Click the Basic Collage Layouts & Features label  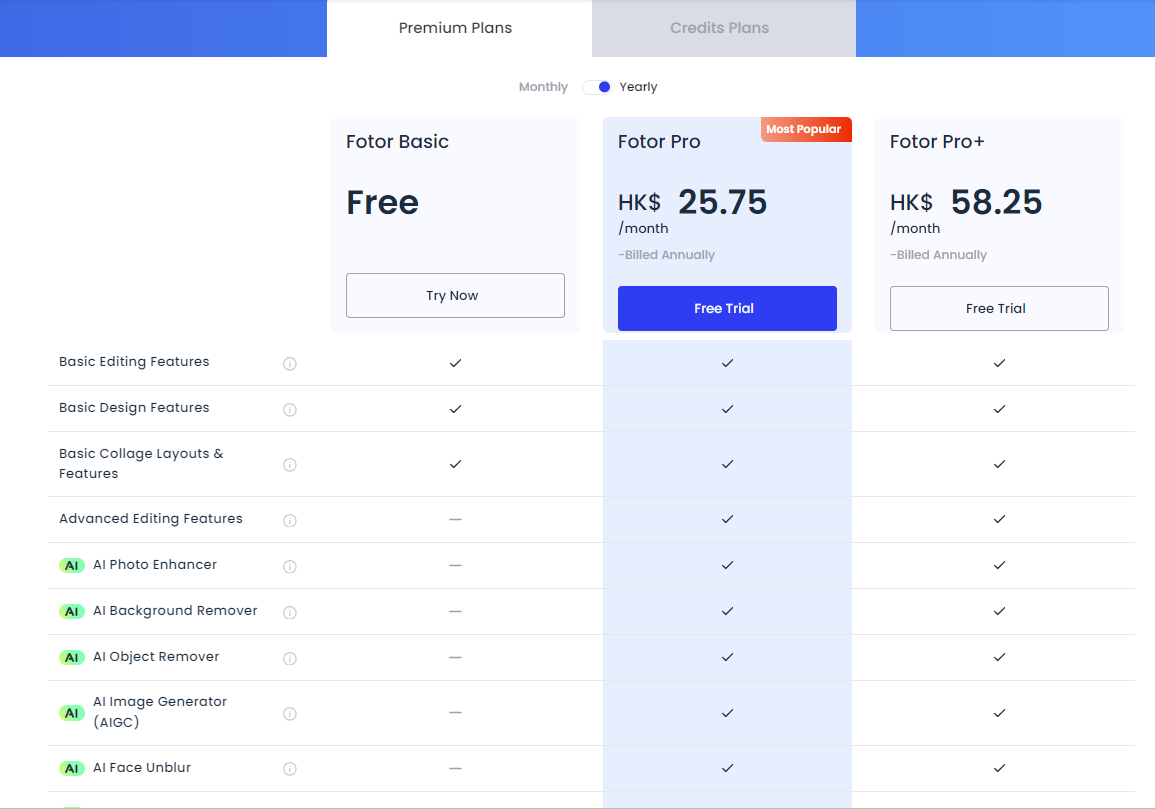pyautogui.click(x=141, y=463)
